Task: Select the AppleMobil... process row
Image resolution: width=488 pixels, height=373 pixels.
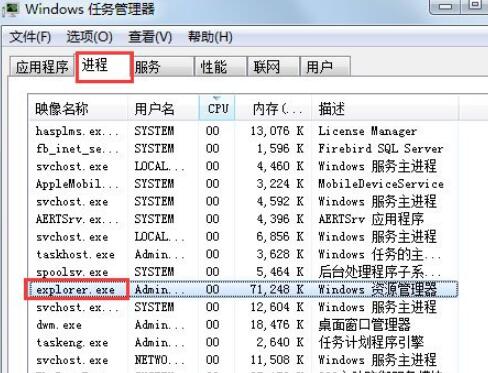Action: click(244, 184)
